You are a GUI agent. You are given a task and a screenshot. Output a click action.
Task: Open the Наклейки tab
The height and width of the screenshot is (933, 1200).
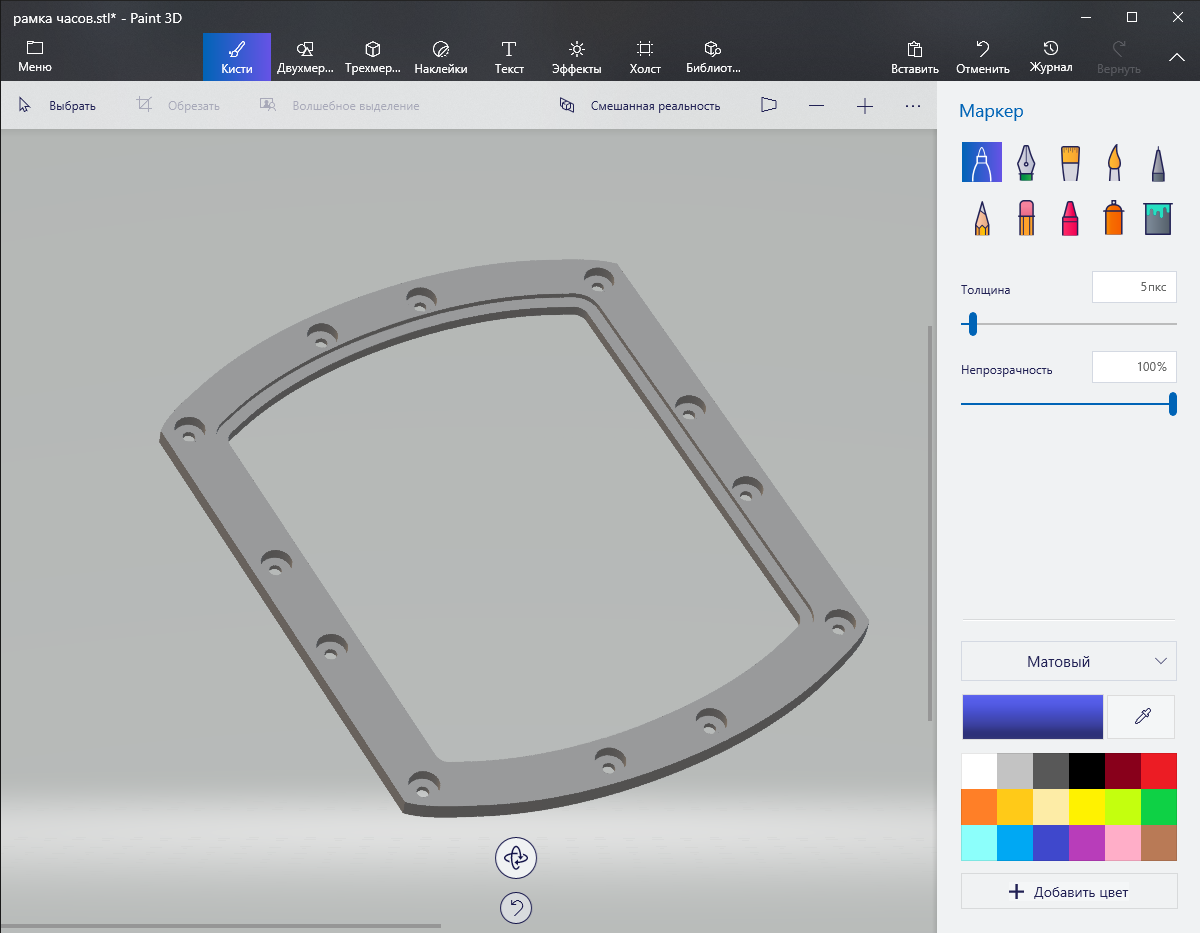coord(441,57)
